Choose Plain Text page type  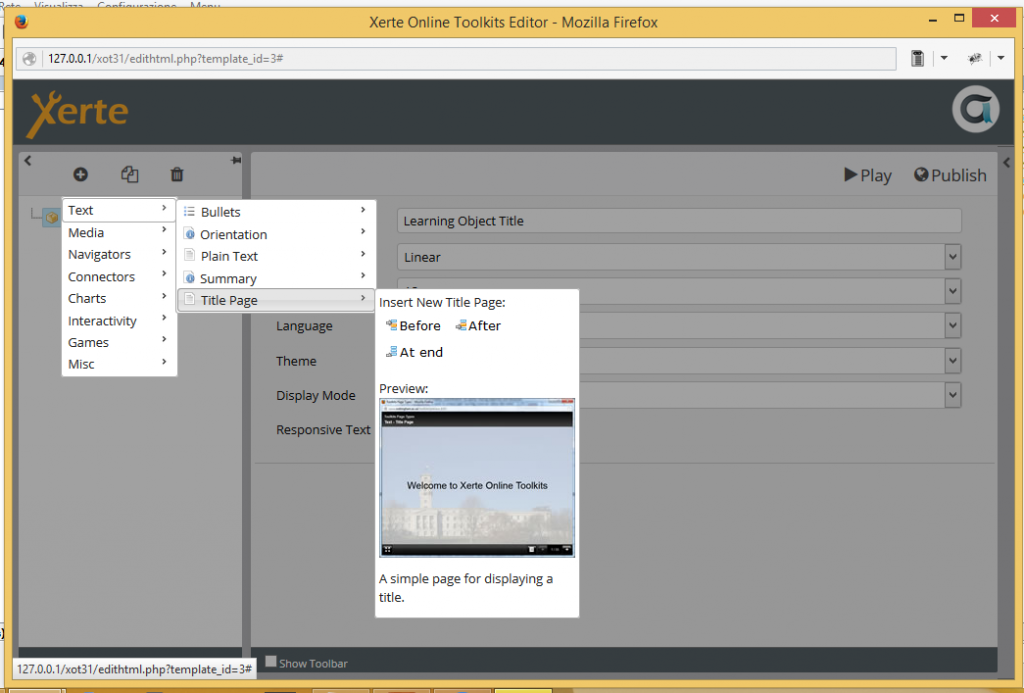click(x=276, y=256)
